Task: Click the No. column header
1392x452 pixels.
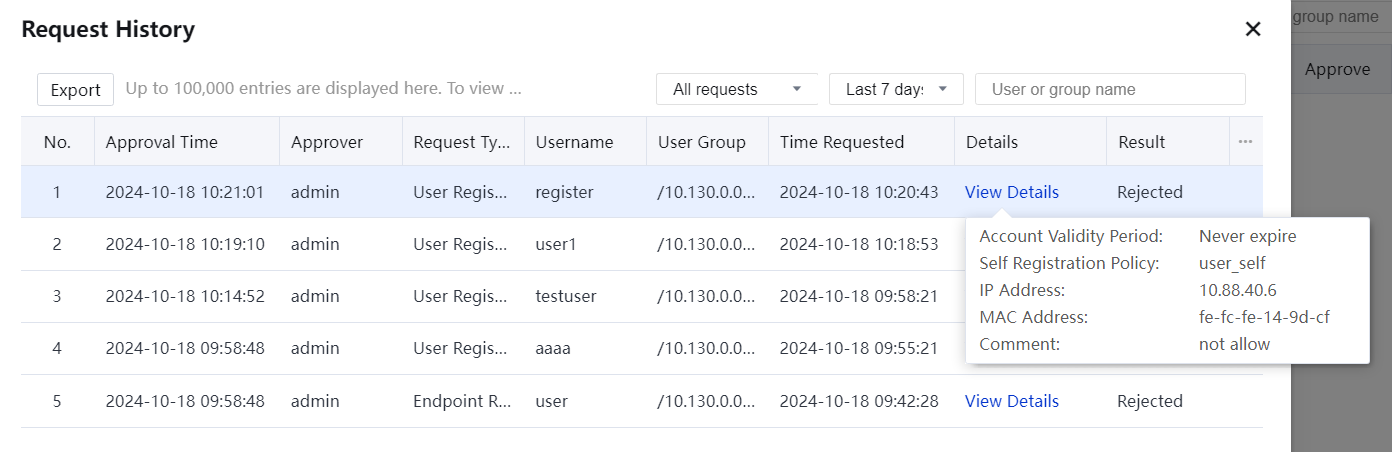Action: coord(57,142)
